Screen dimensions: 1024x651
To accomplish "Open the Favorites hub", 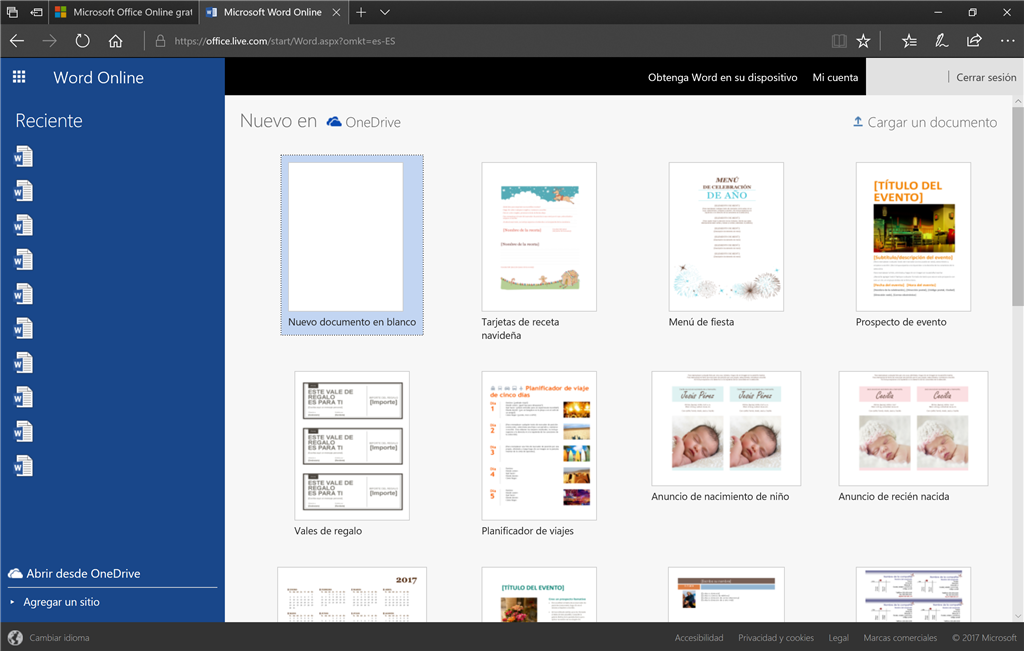I will pyautogui.click(x=909, y=41).
